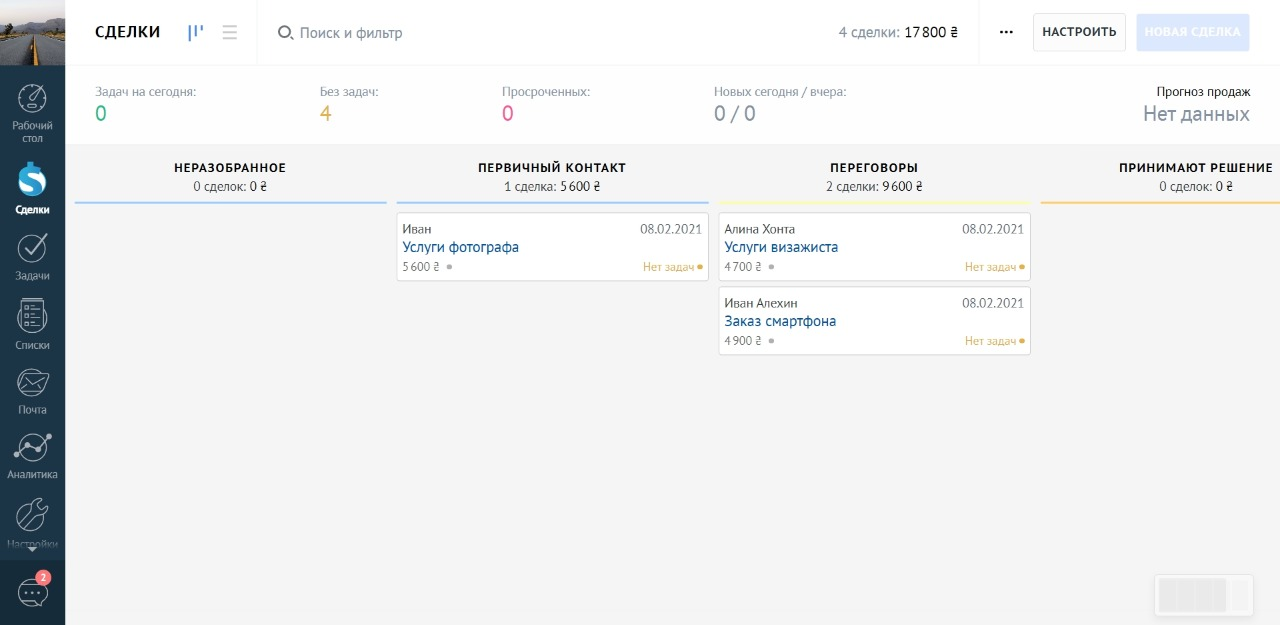Click Прогноз продаж Нет данных
The width and height of the screenshot is (1280, 625).
pyautogui.click(x=1196, y=114)
